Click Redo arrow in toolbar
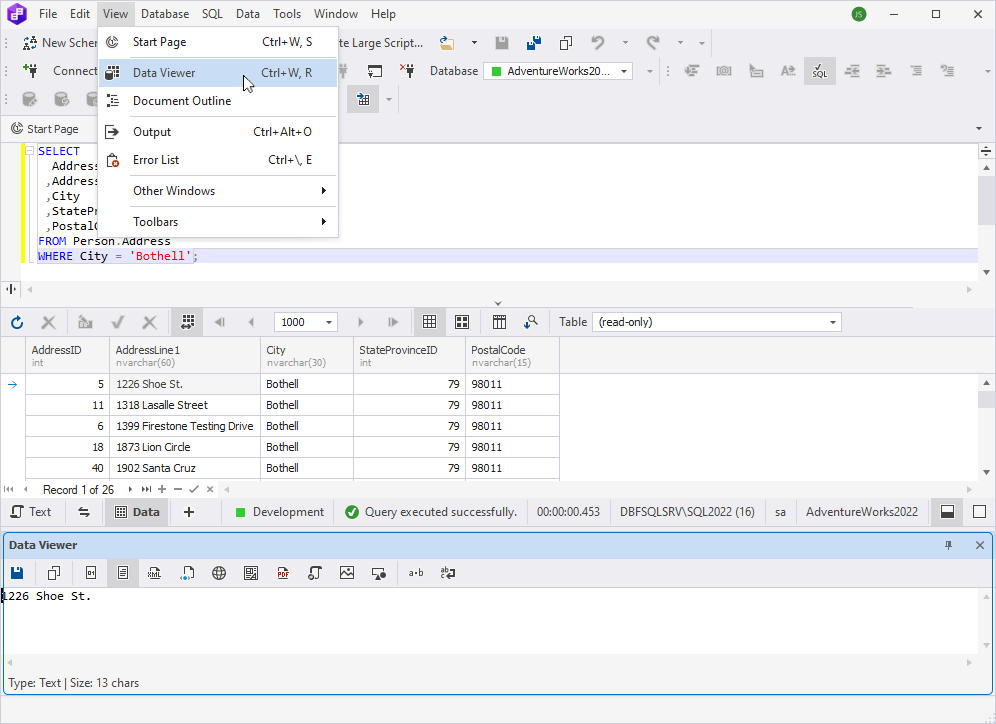 pos(652,43)
